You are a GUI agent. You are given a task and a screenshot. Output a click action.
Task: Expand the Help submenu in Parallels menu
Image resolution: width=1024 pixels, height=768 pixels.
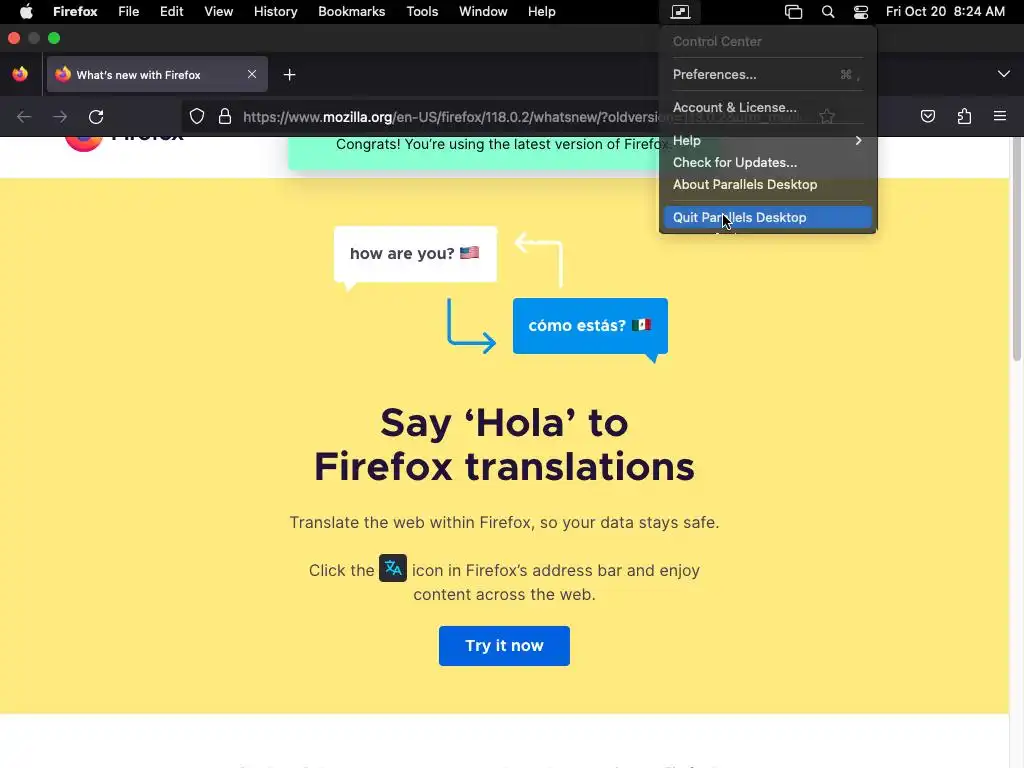(x=767, y=140)
